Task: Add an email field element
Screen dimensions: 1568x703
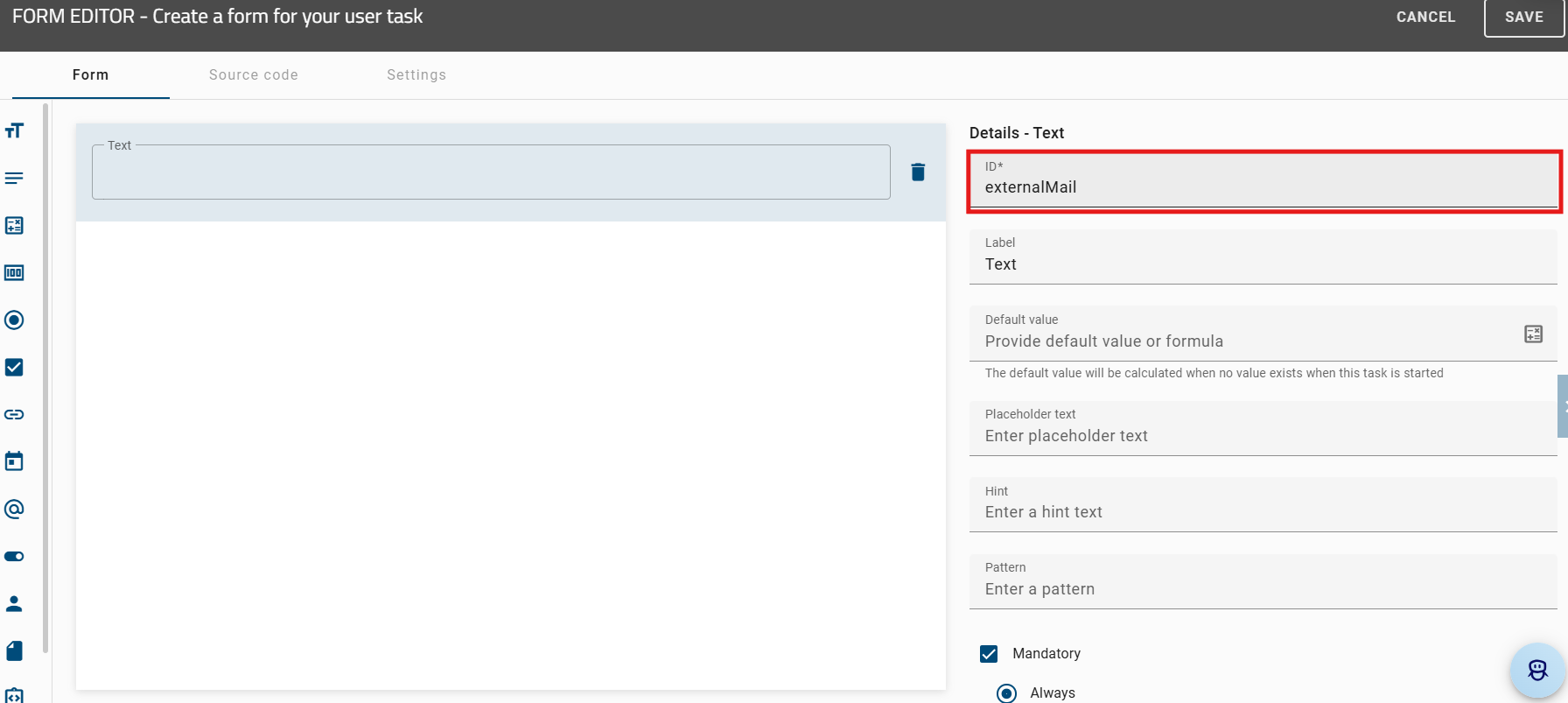Action: point(14,509)
